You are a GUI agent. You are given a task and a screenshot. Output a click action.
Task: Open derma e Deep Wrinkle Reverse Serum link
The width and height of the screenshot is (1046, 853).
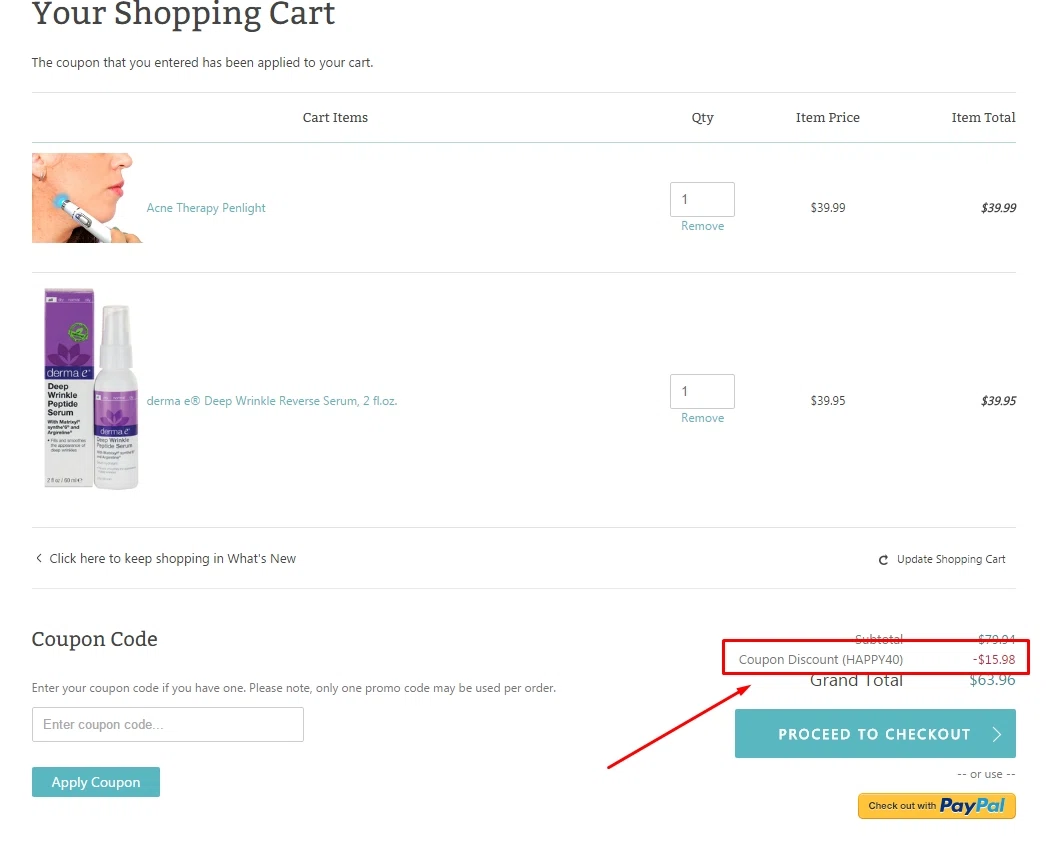click(272, 400)
